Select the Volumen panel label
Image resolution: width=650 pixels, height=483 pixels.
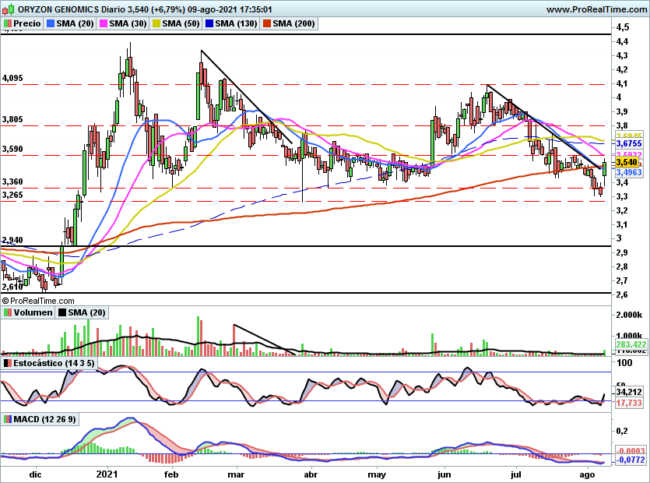tap(33, 313)
